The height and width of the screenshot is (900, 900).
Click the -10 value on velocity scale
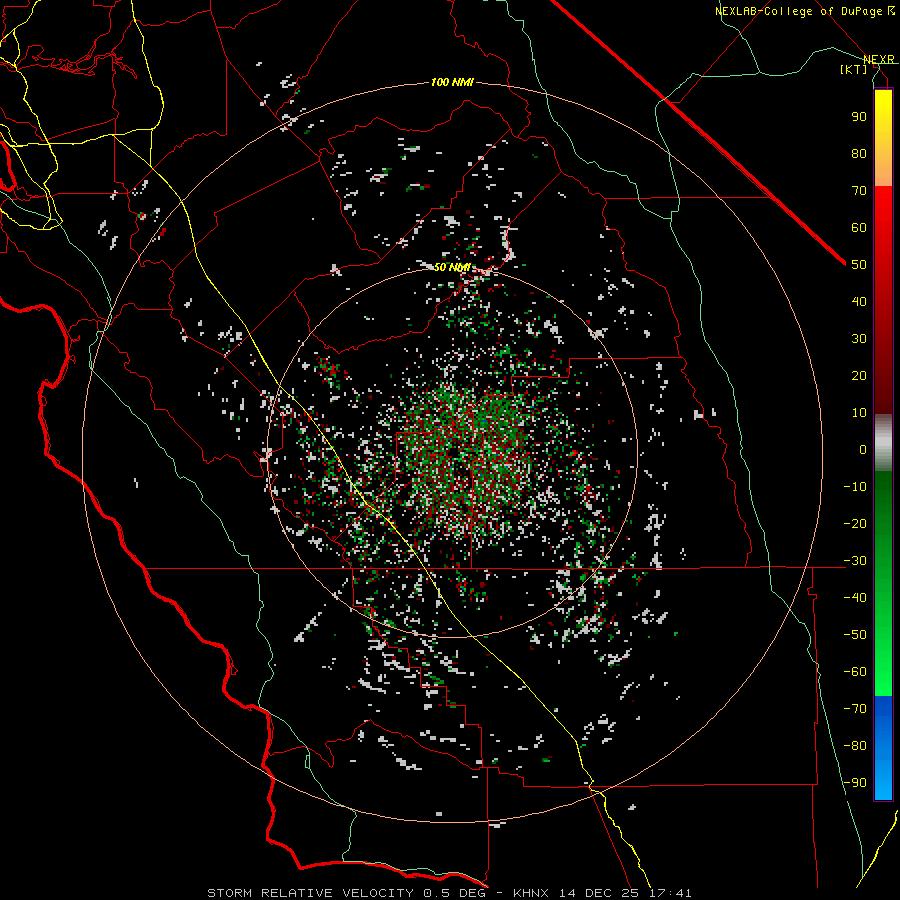click(x=855, y=487)
